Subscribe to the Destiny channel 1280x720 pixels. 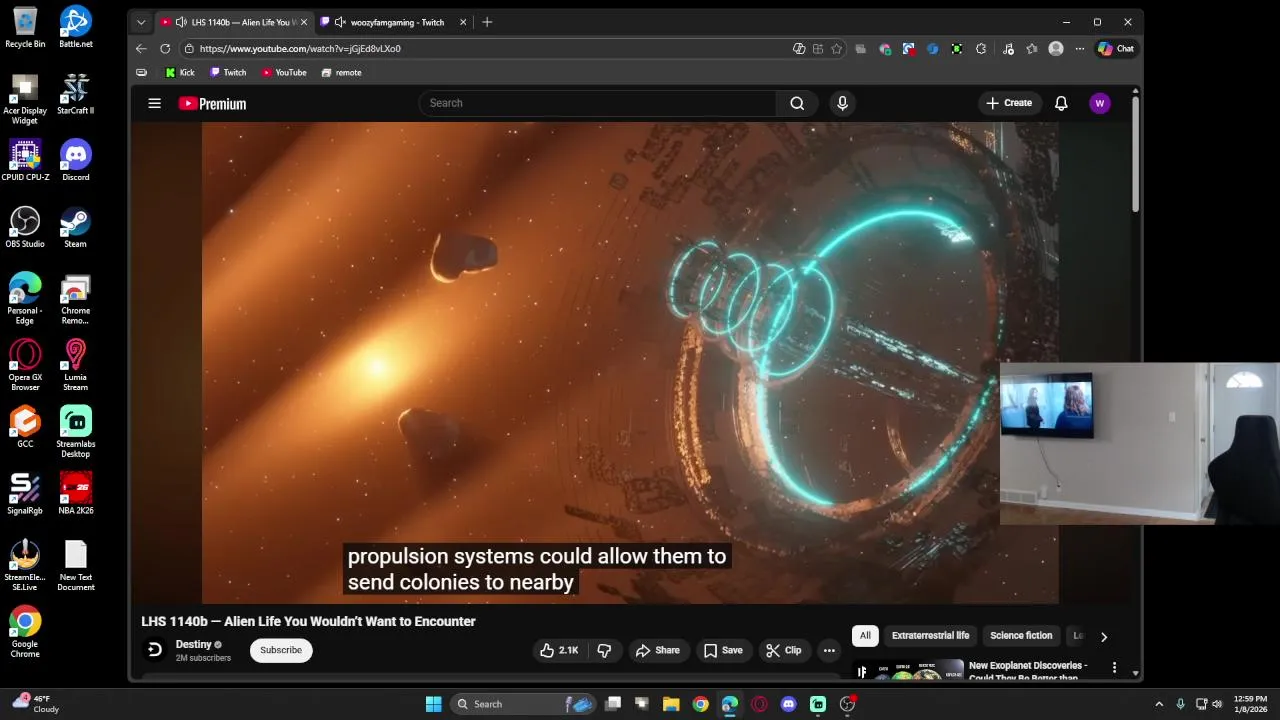[x=281, y=650]
